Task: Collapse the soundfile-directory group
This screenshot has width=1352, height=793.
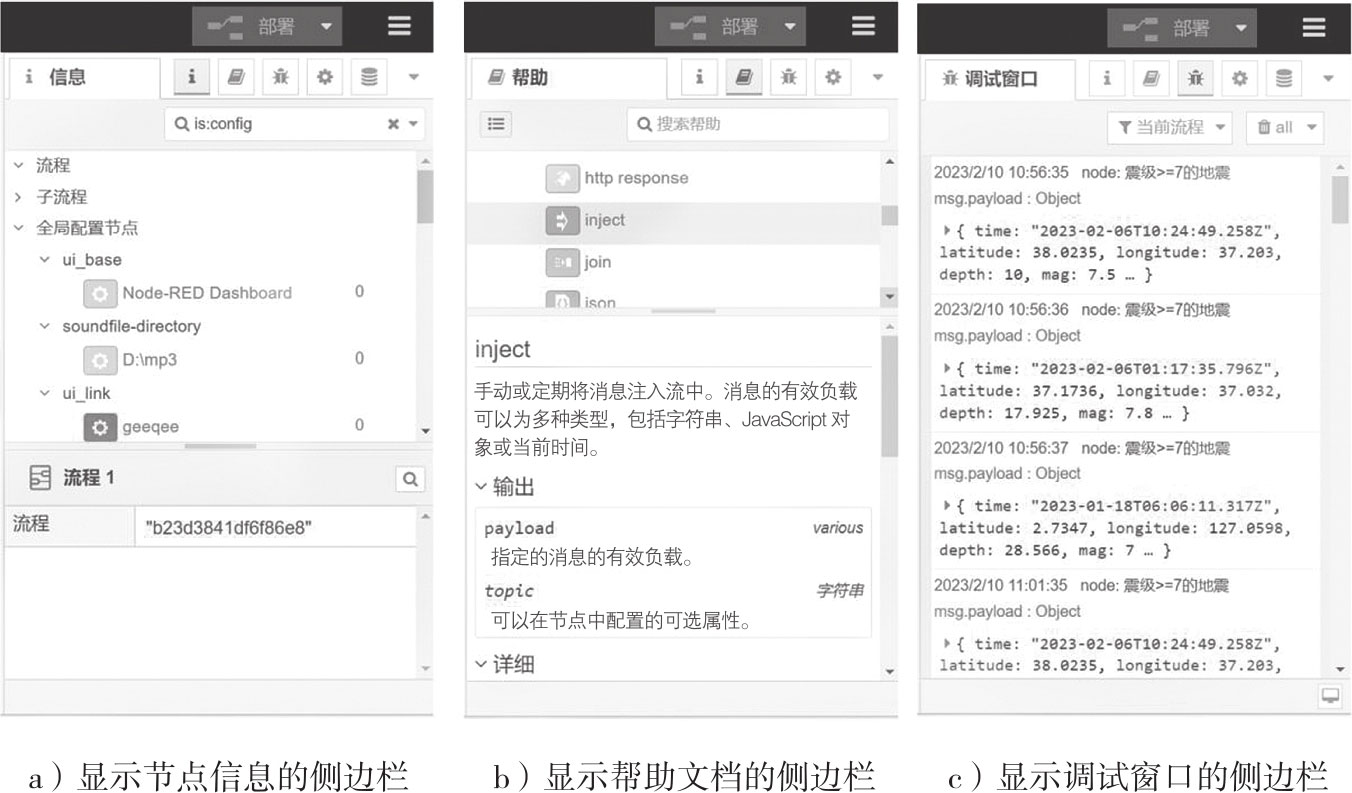Action: (44, 326)
